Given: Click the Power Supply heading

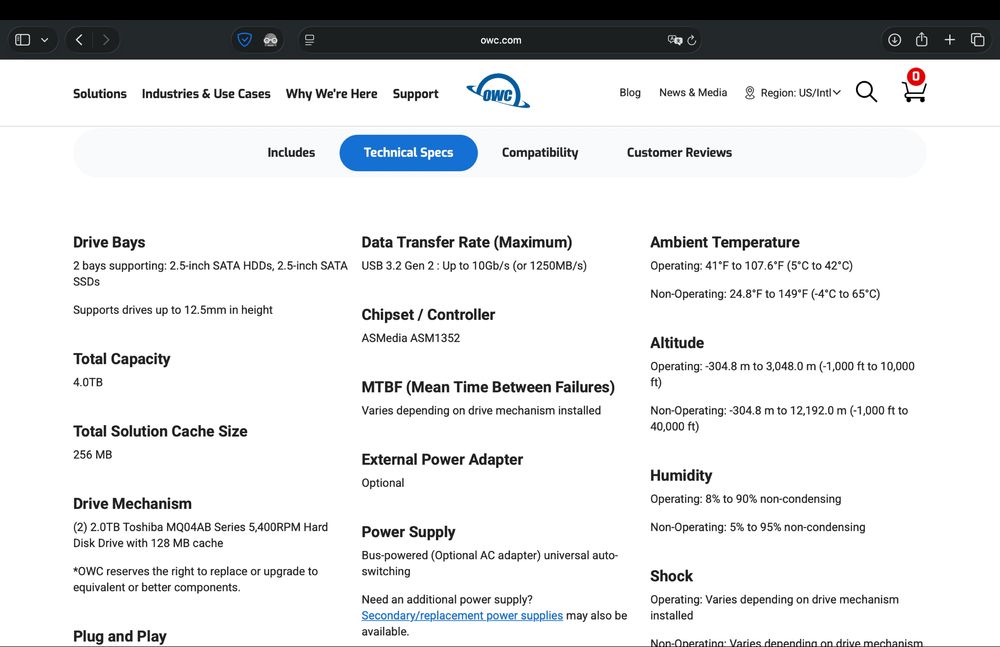Looking at the screenshot, I should [408, 532].
